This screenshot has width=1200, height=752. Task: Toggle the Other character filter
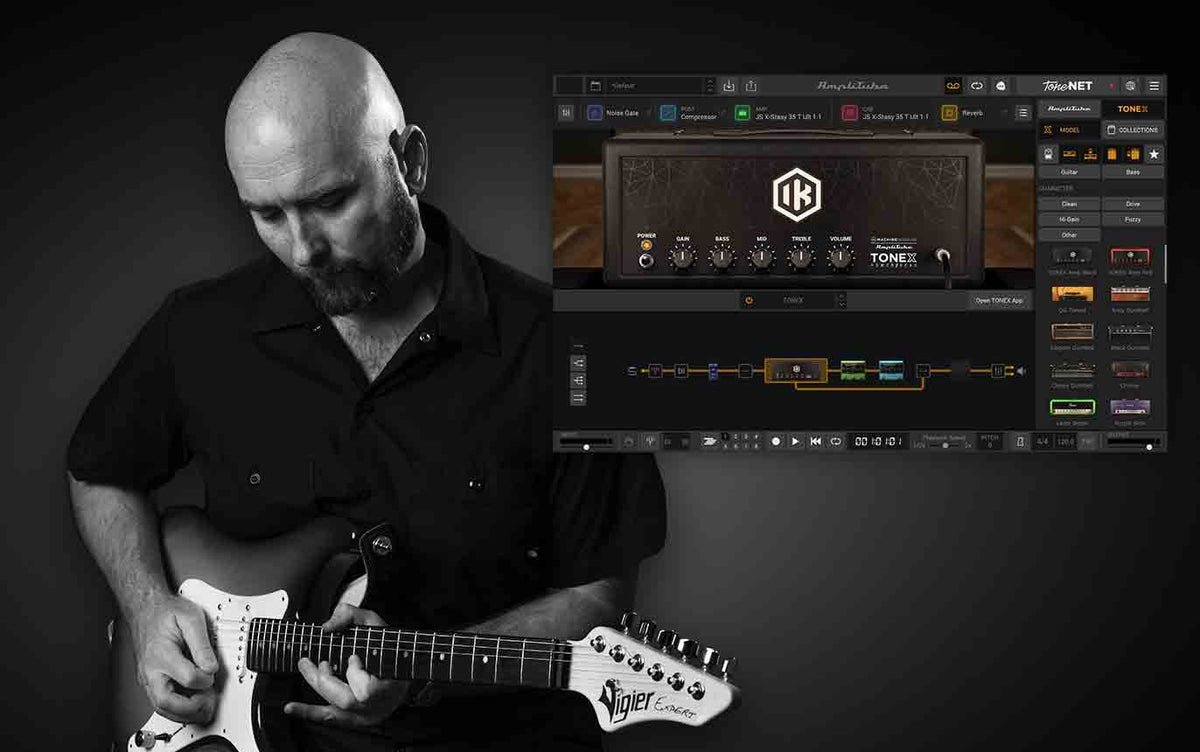(x=1069, y=235)
